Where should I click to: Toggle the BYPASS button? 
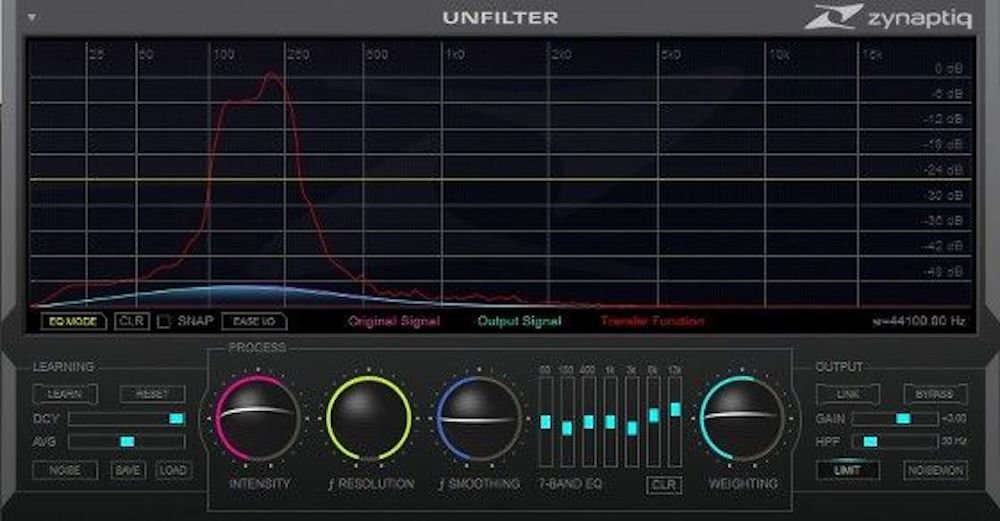[936, 394]
